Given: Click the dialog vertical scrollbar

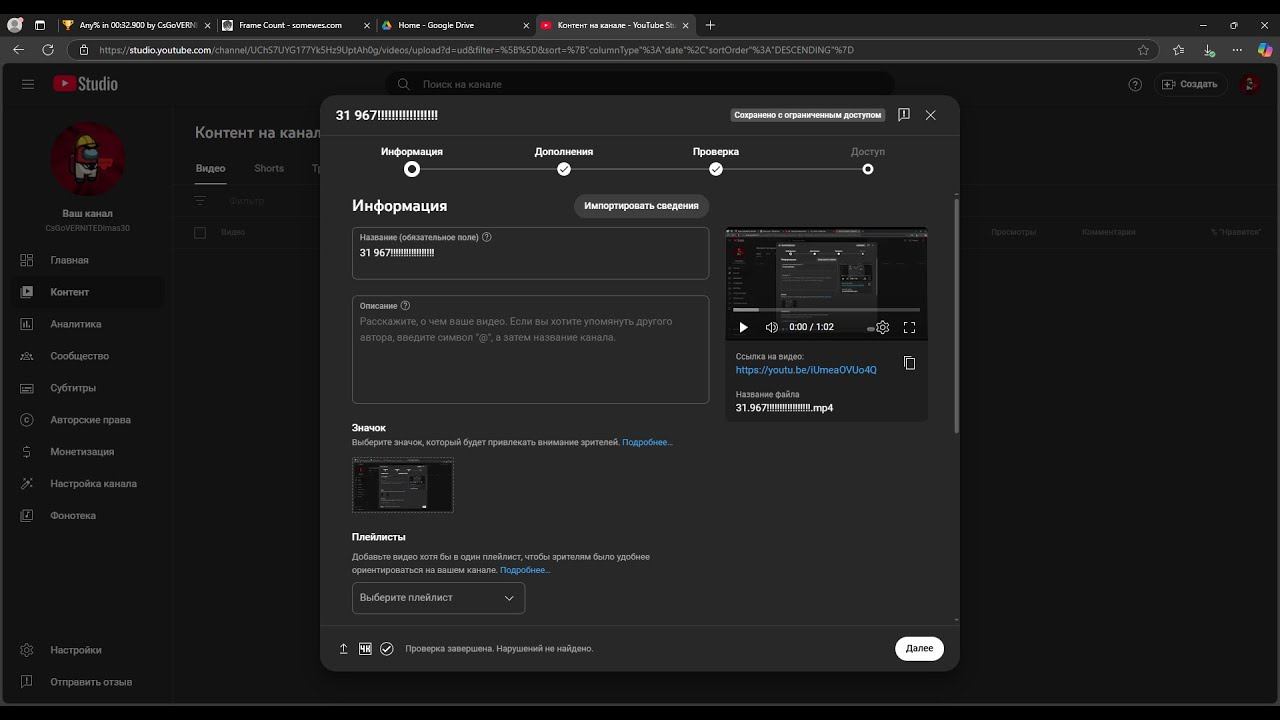Looking at the screenshot, I should pos(956,315).
